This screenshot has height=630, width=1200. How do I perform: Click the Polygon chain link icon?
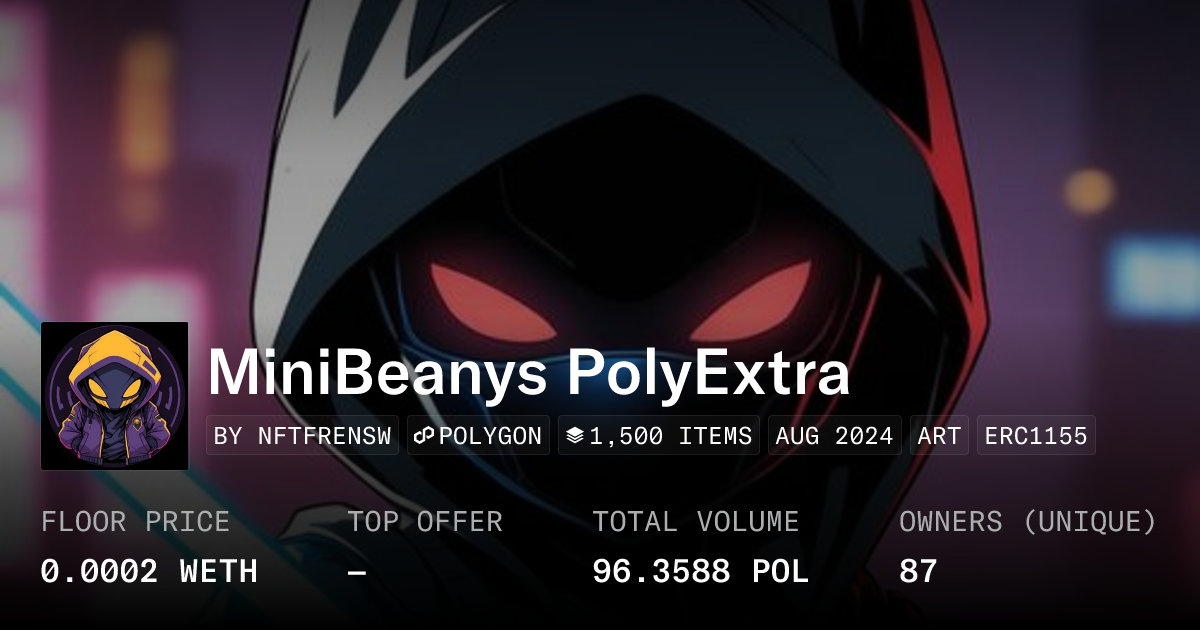click(423, 436)
